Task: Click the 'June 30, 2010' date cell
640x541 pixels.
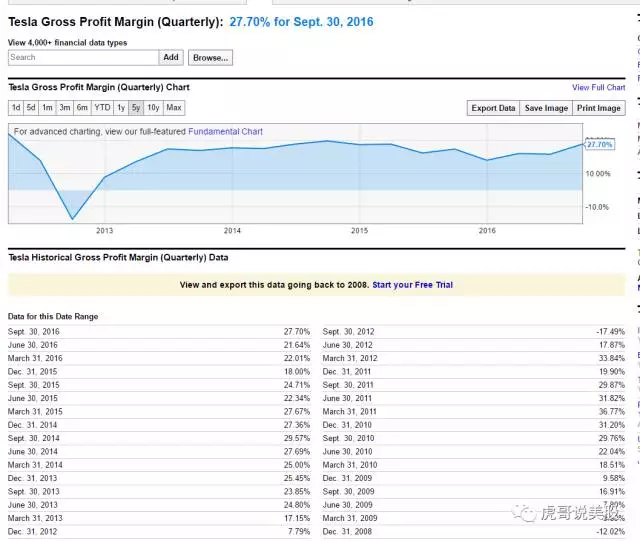Action: [x=347, y=452]
